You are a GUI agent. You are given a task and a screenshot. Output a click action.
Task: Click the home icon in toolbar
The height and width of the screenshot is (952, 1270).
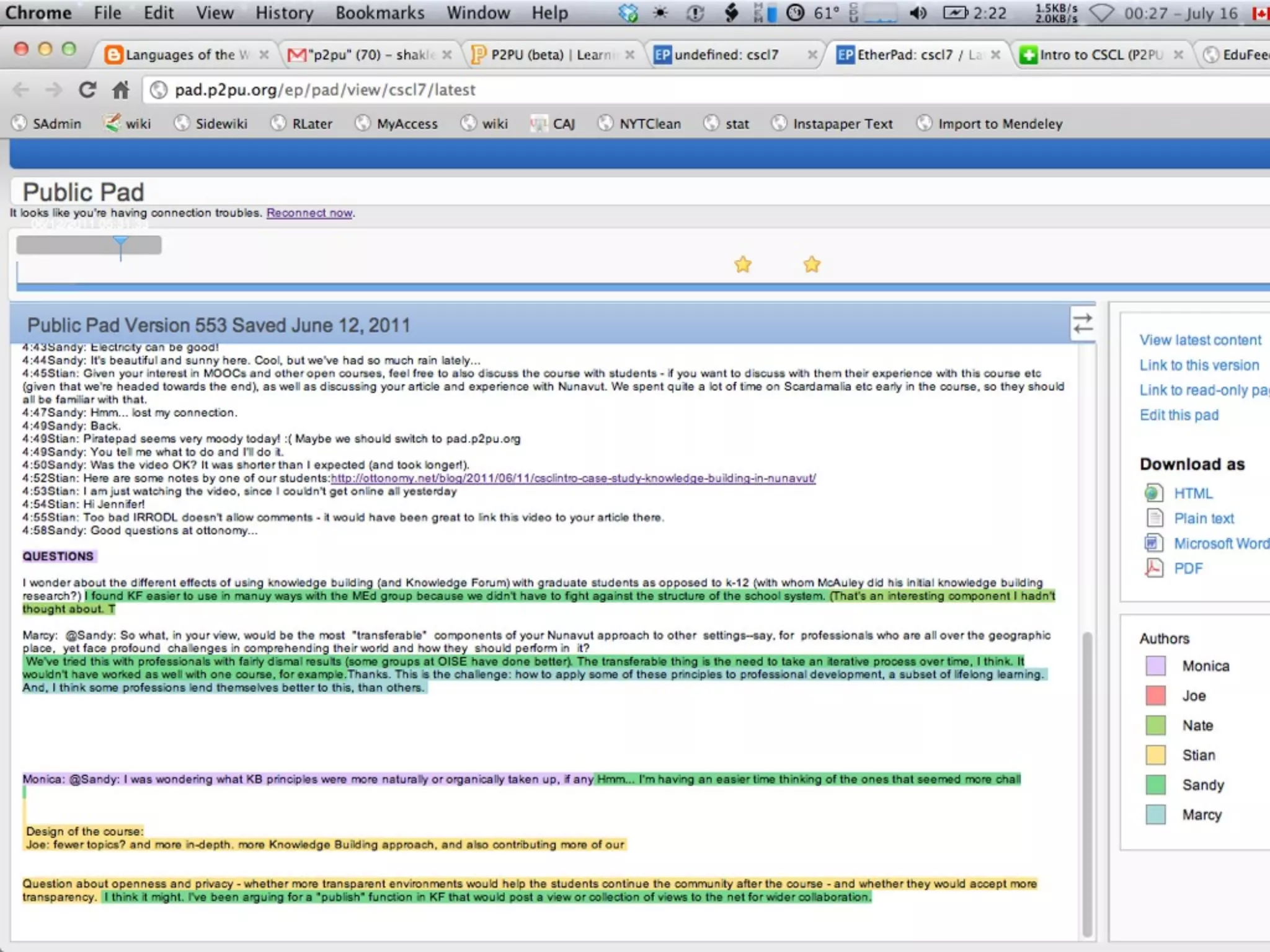121,90
